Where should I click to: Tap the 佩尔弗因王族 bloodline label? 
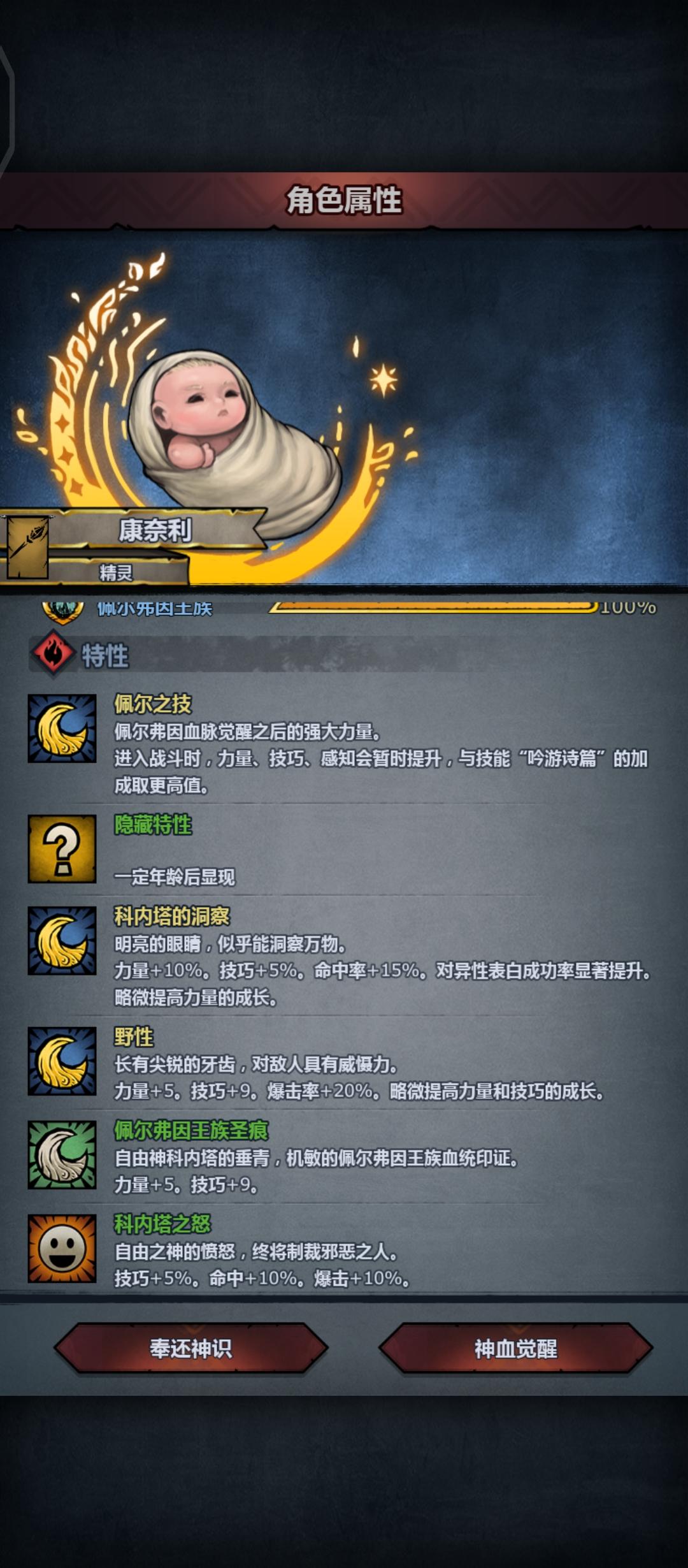pos(154,607)
